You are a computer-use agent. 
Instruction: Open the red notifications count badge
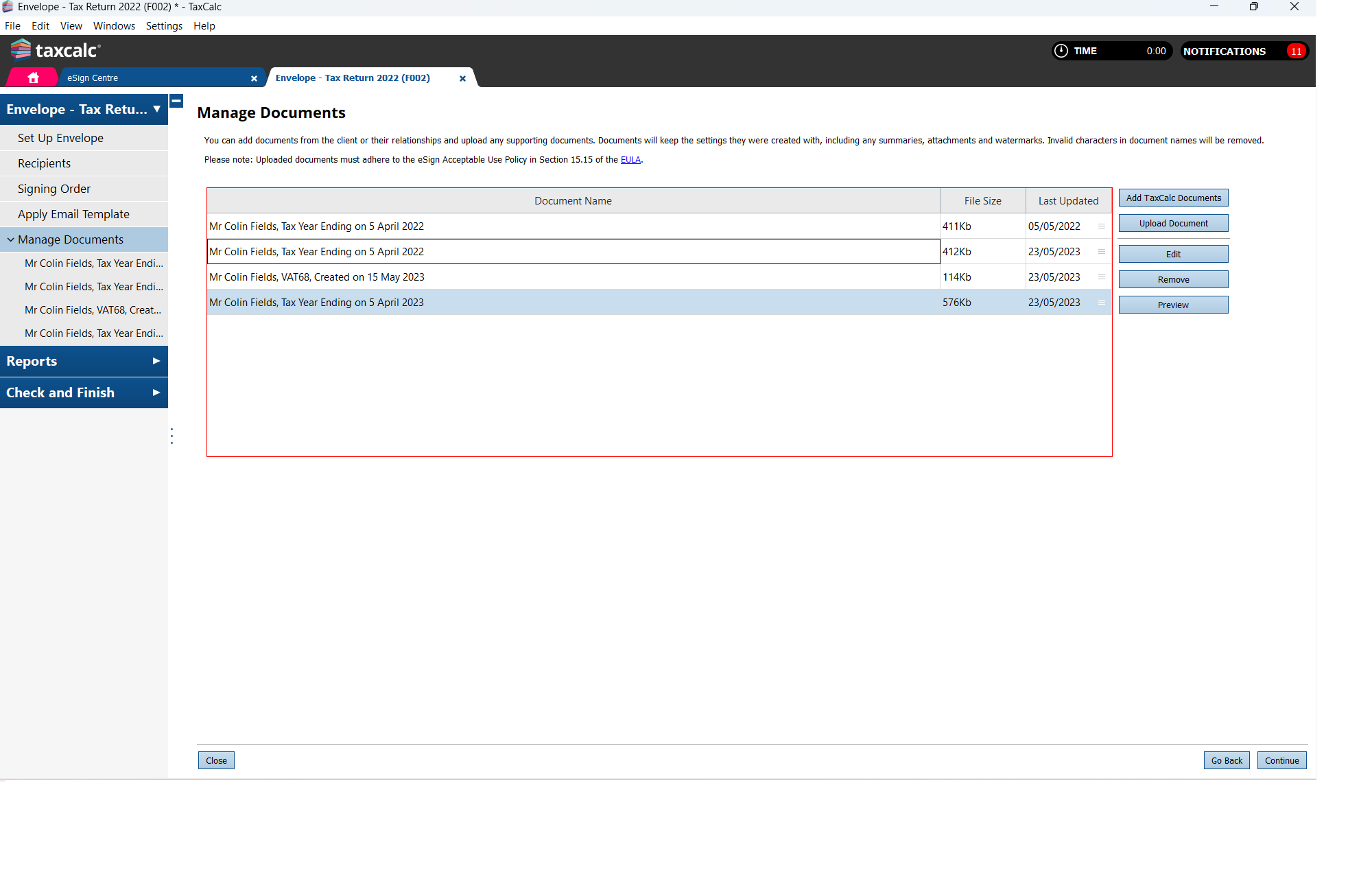click(x=1296, y=51)
